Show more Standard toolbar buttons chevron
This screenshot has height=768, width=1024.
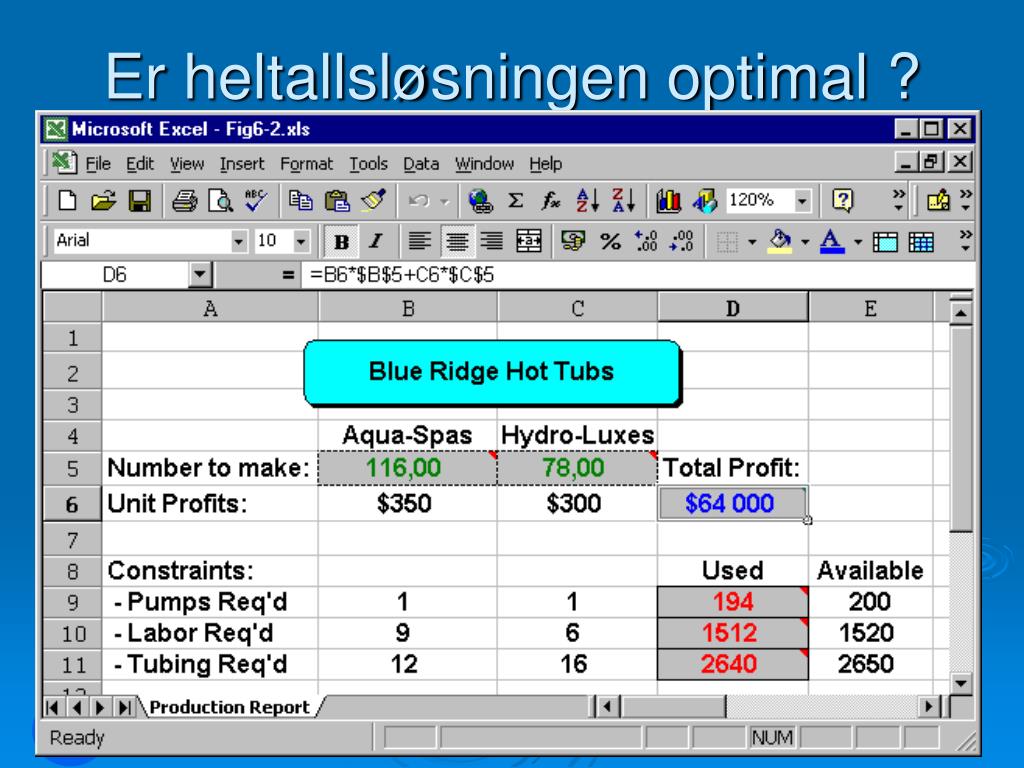pyautogui.click(x=899, y=200)
